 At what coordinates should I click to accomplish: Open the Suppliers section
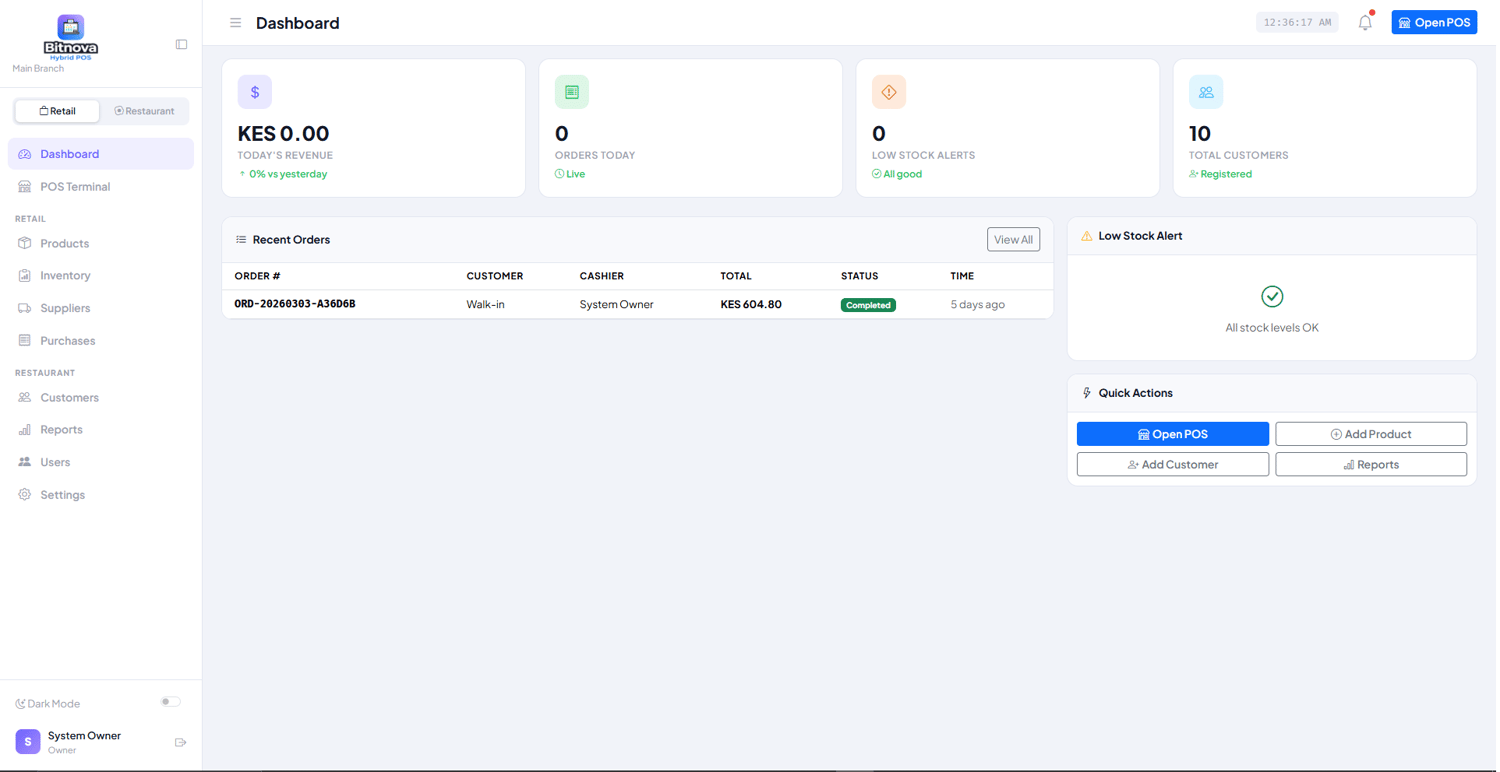pos(101,308)
